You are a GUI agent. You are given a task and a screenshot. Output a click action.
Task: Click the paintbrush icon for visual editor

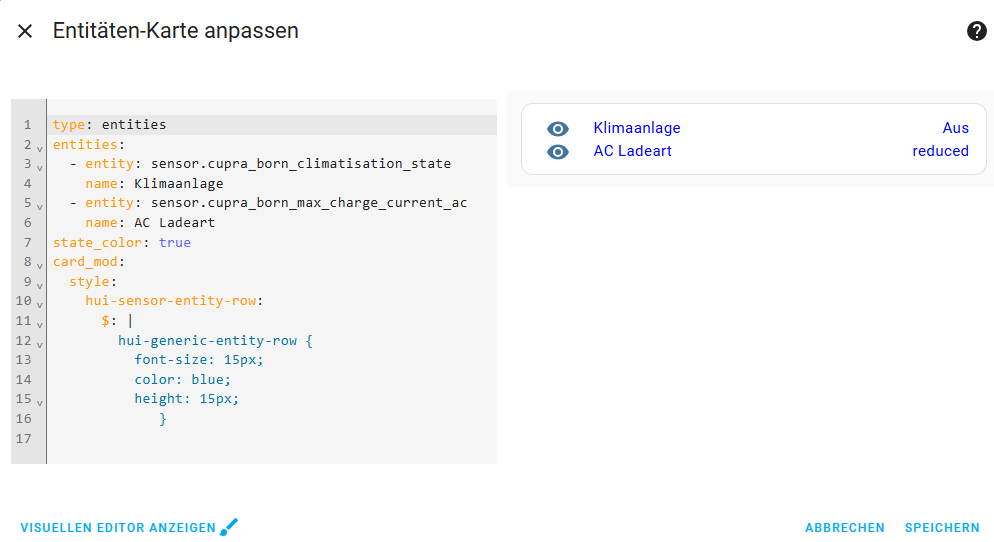click(x=230, y=527)
